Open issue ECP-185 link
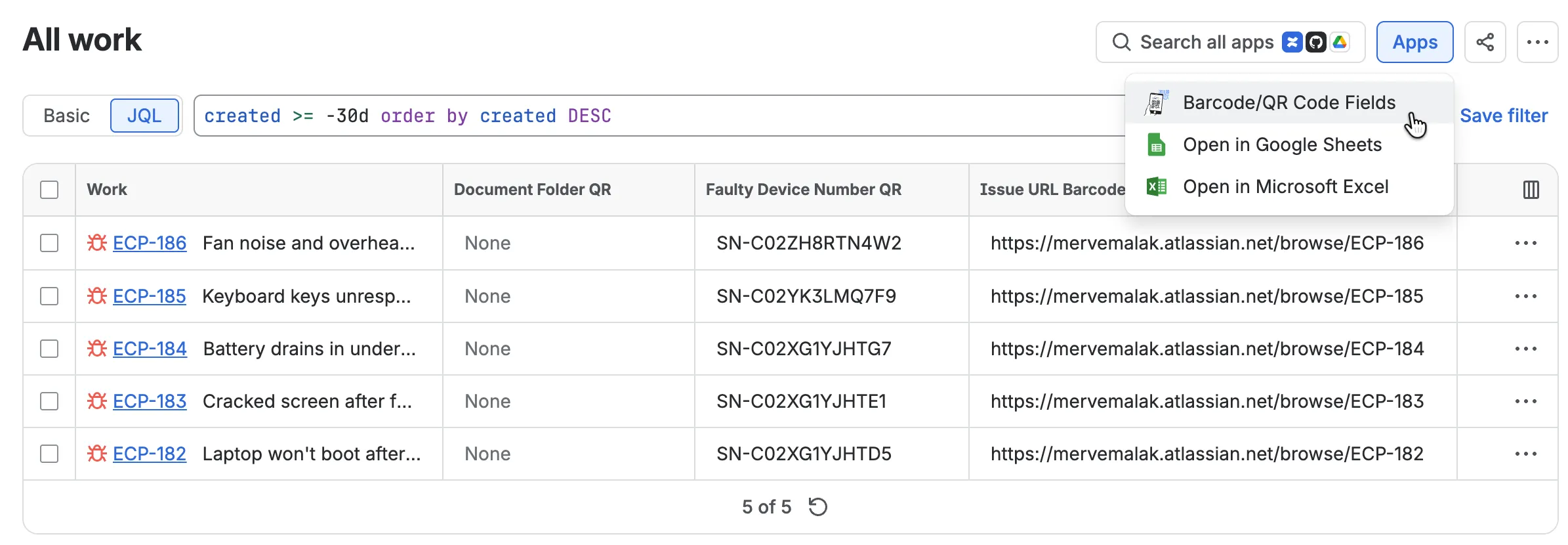This screenshot has width=1568, height=545. coord(150,296)
